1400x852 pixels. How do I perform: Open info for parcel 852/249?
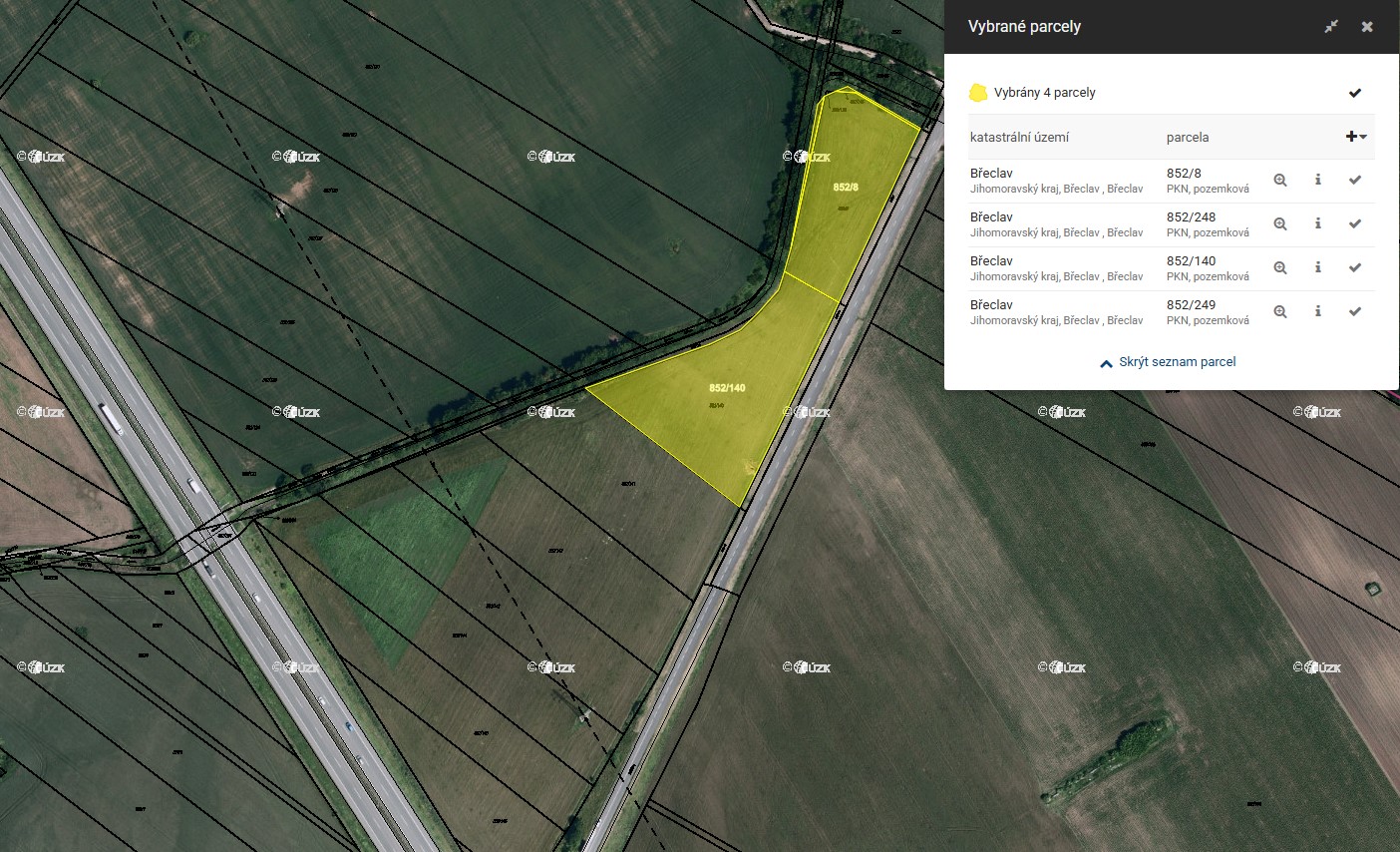1317,312
